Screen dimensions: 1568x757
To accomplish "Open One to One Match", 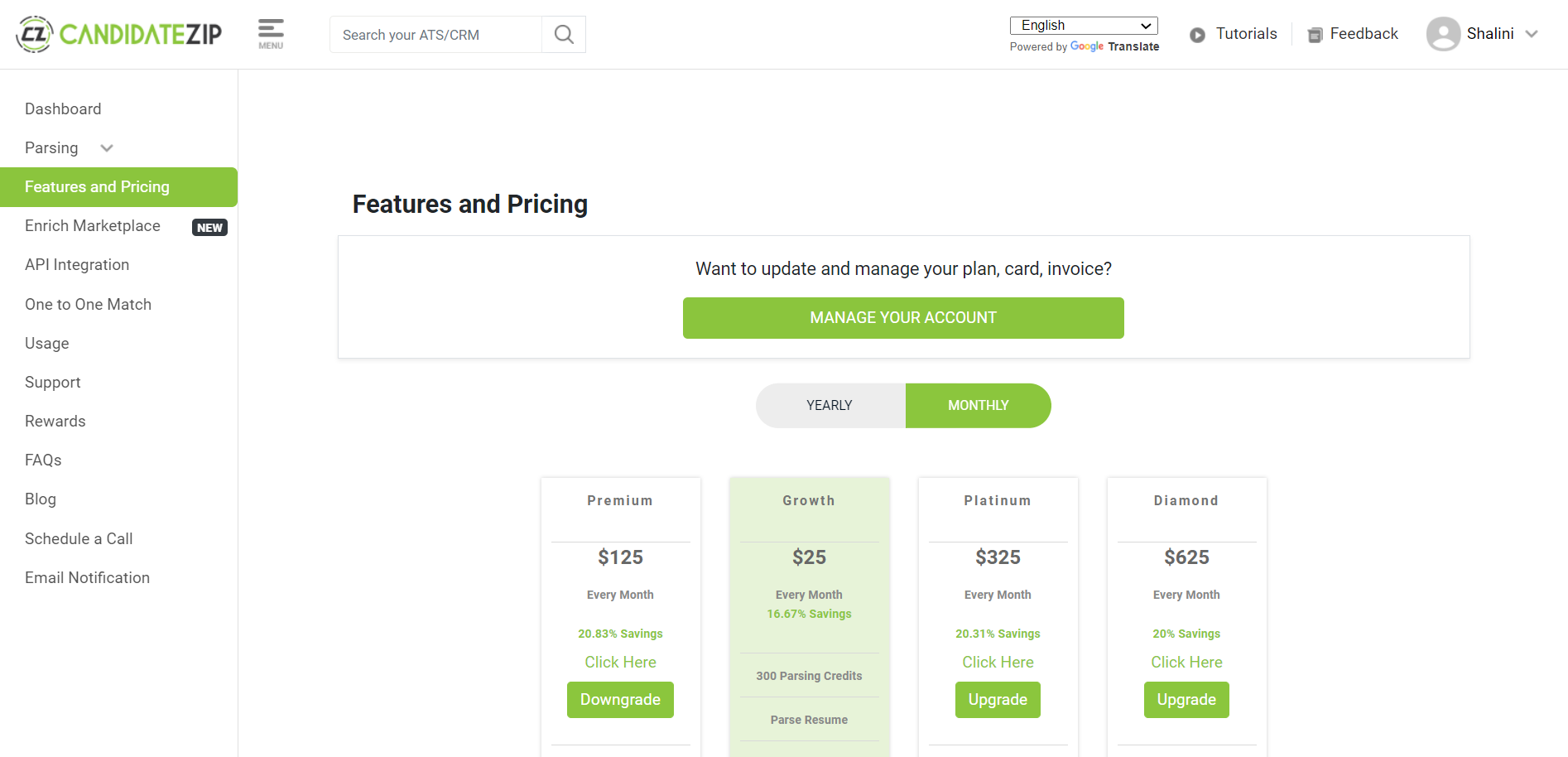I will click(88, 305).
